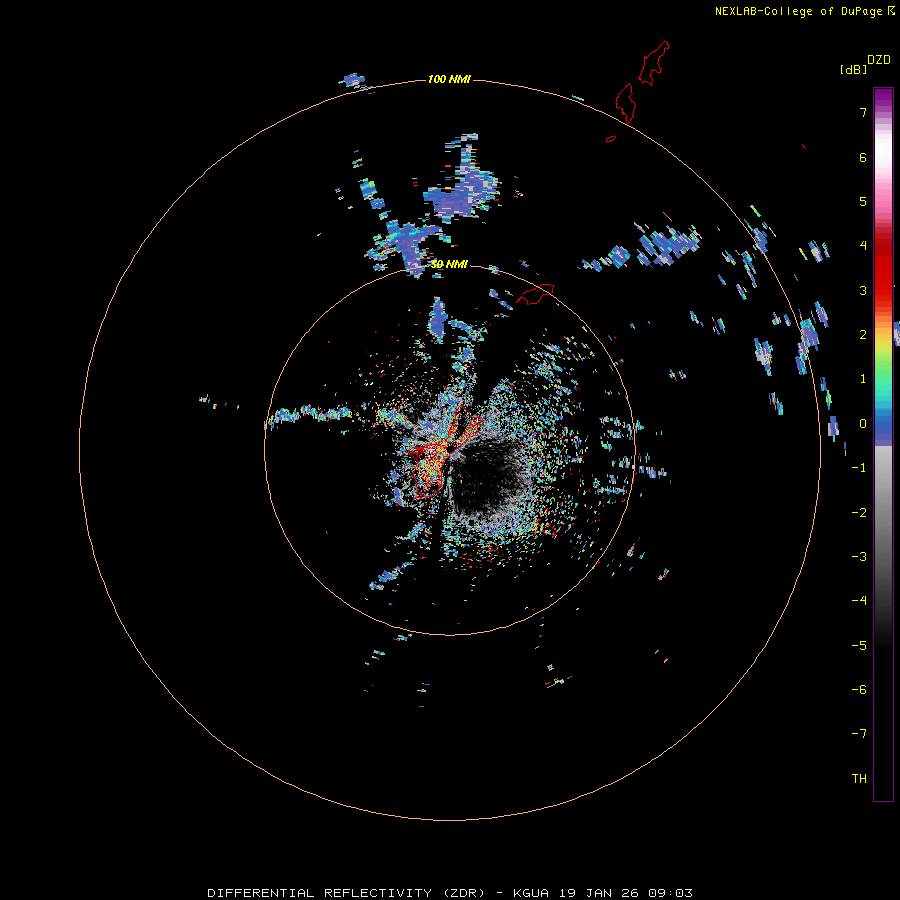Click the 19 JAN 26 date in the caption
Viewport: 900px width, 900px height.
click(599, 893)
